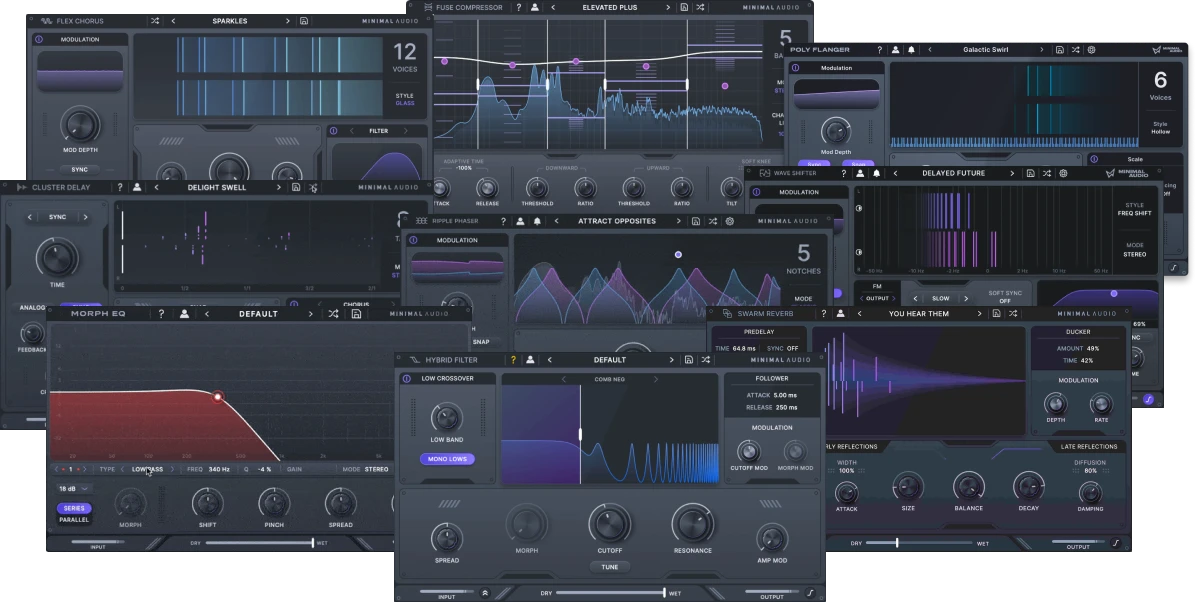
Task: Toggle the Ripple Phaser Modulation power button
Action: point(413,240)
